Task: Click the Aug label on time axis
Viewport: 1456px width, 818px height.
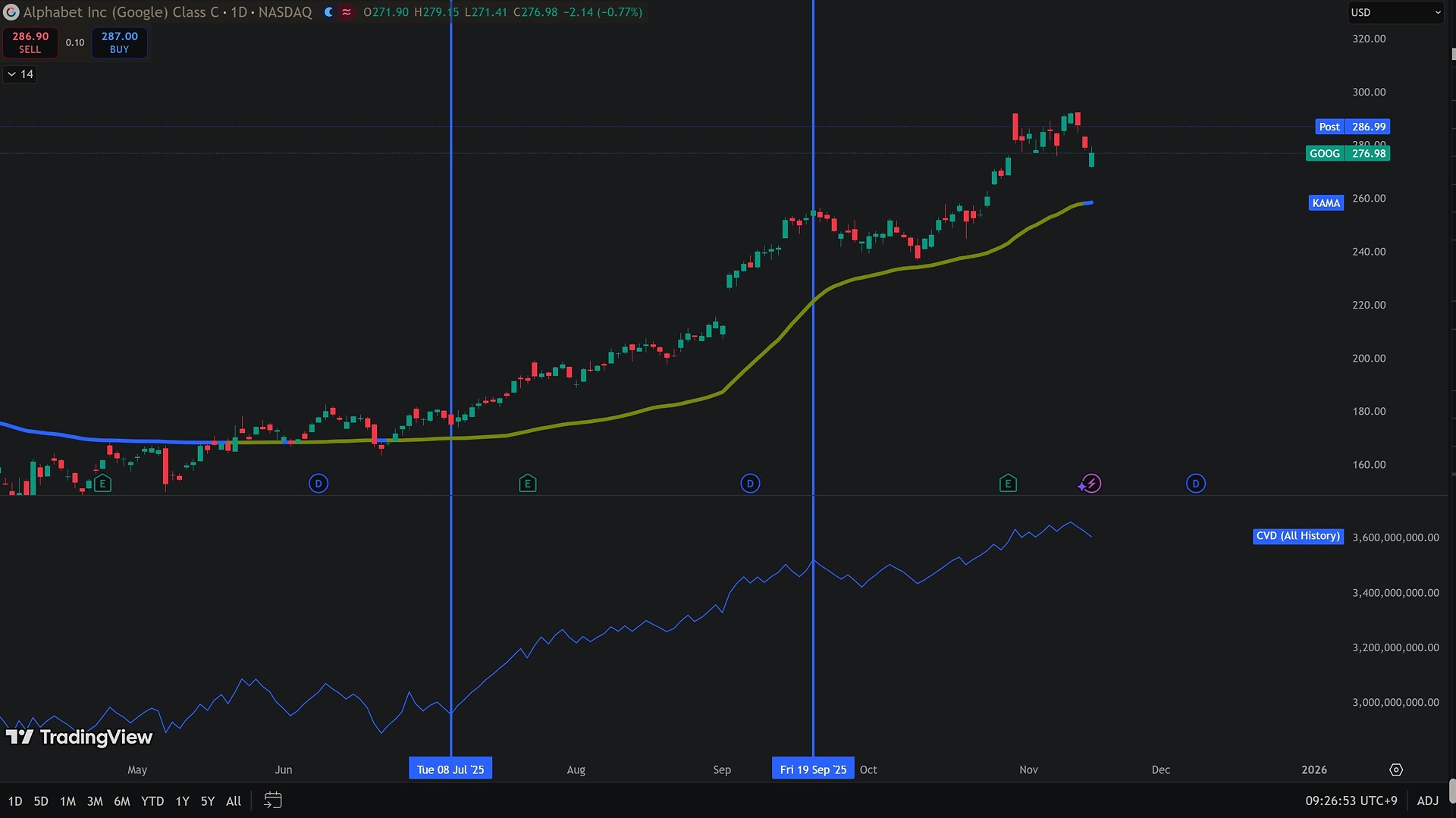Action: click(x=576, y=769)
